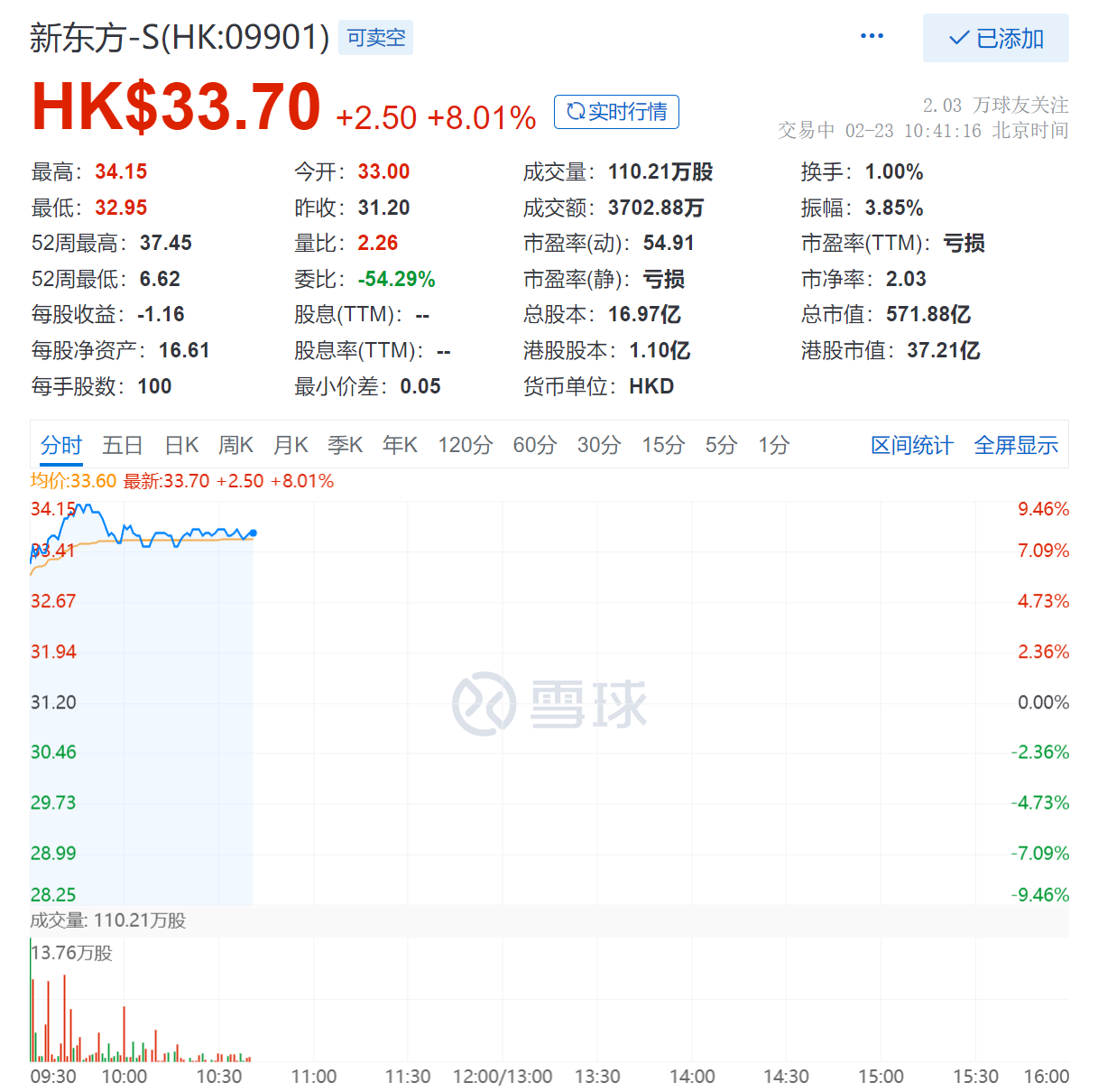Open the 1分 interval chart
This screenshot has width=1098, height=1092.
pos(773,445)
